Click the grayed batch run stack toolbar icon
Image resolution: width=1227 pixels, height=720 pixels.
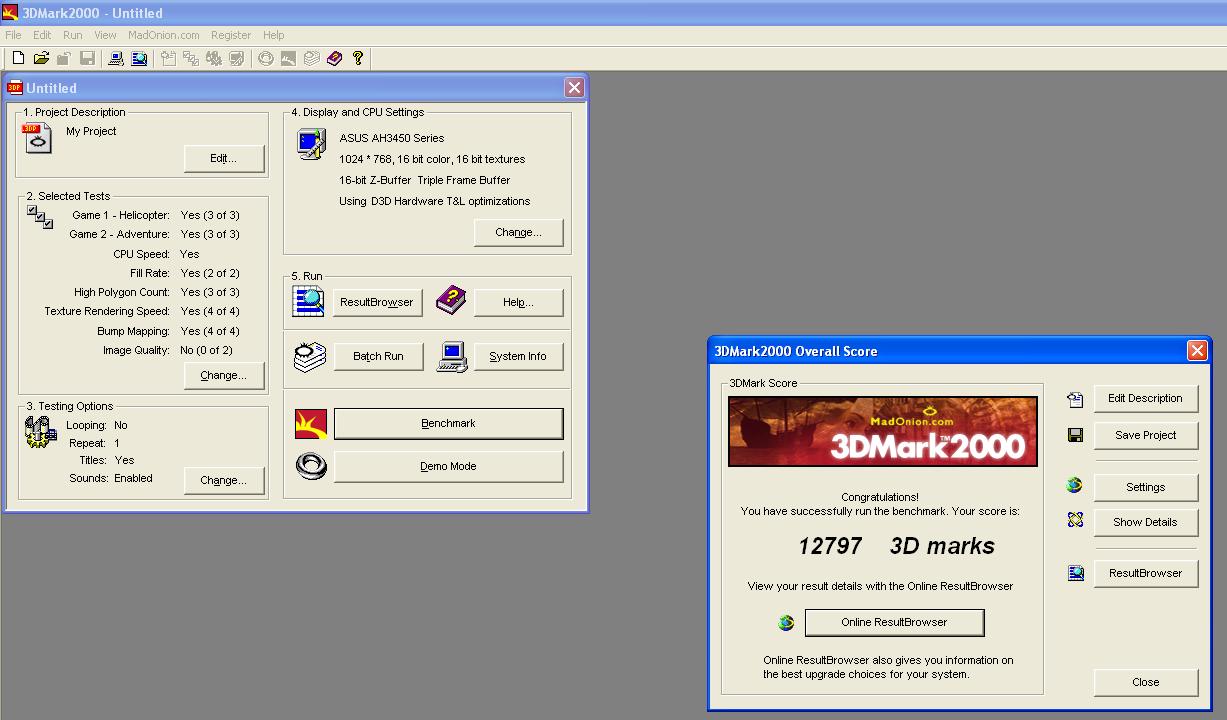tap(311, 59)
